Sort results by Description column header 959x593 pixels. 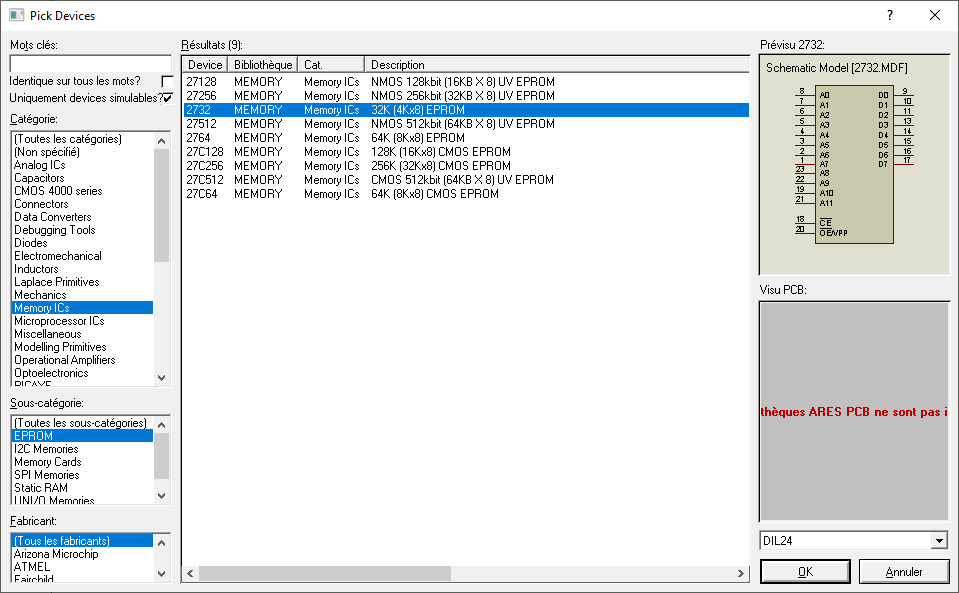click(x=556, y=65)
